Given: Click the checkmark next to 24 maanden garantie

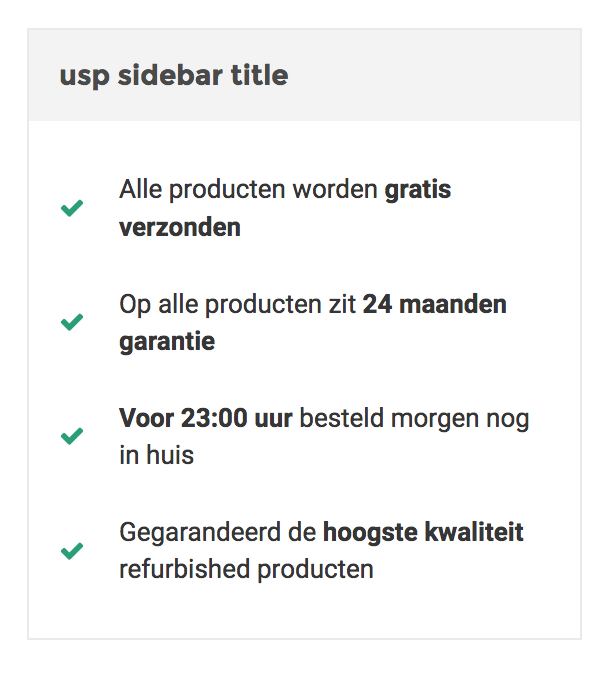Looking at the screenshot, I should click(72, 322).
